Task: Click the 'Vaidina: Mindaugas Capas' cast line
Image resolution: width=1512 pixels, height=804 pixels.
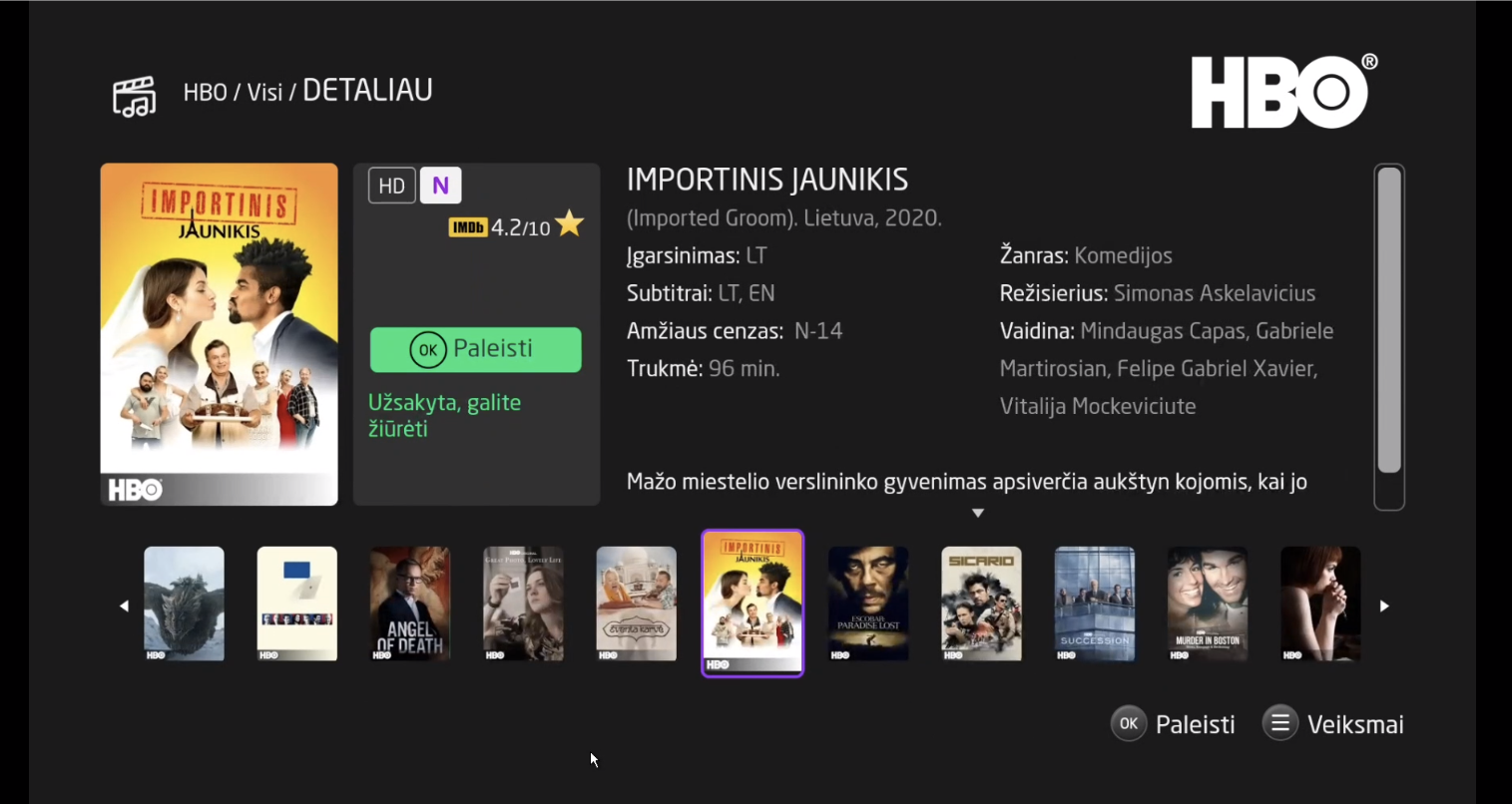Action: [1167, 331]
